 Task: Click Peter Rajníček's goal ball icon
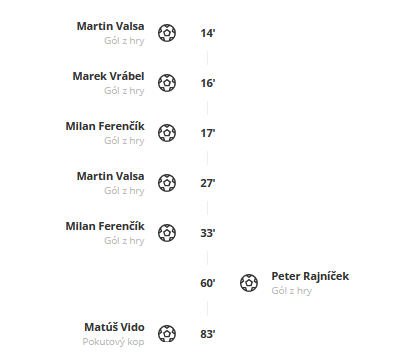(249, 283)
